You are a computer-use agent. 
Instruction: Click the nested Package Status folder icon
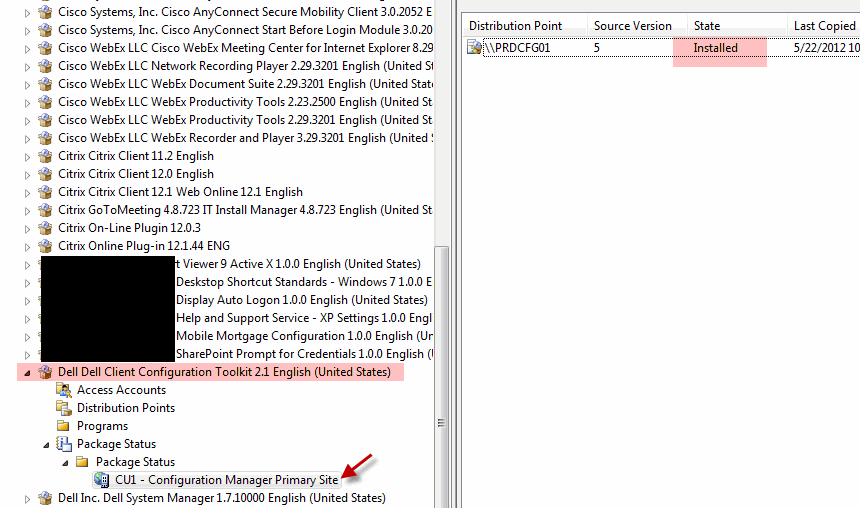click(x=82, y=462)
